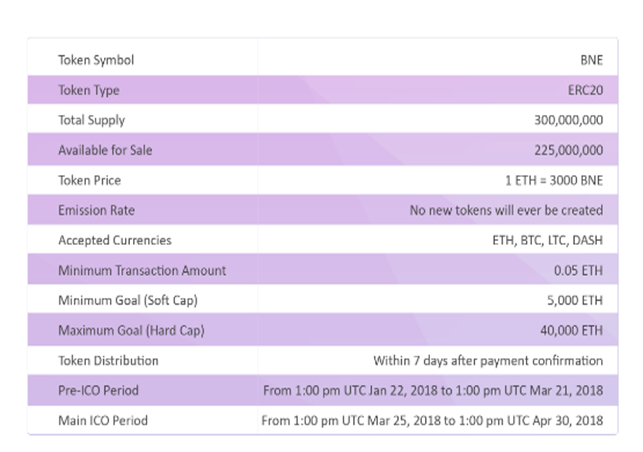Select the ETH, BTC, LTC, DASH value
This screenshot has width=643, height=452.
547,240
